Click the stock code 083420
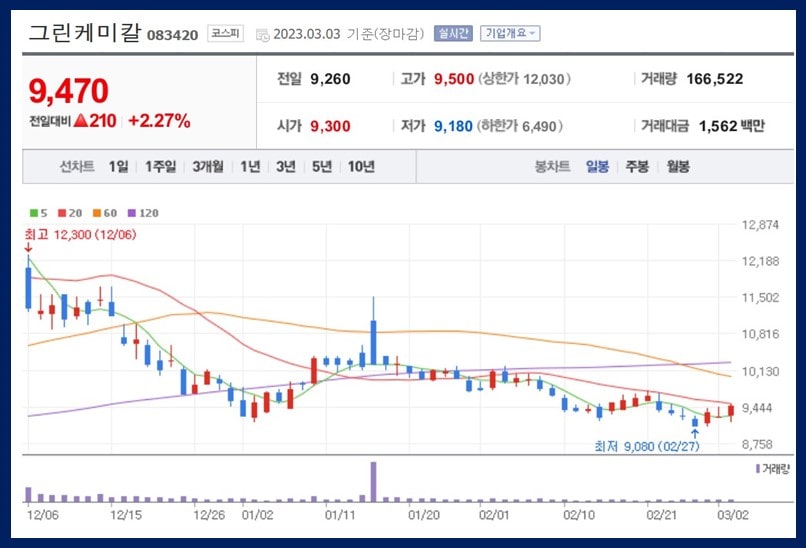 click(173, 35)
